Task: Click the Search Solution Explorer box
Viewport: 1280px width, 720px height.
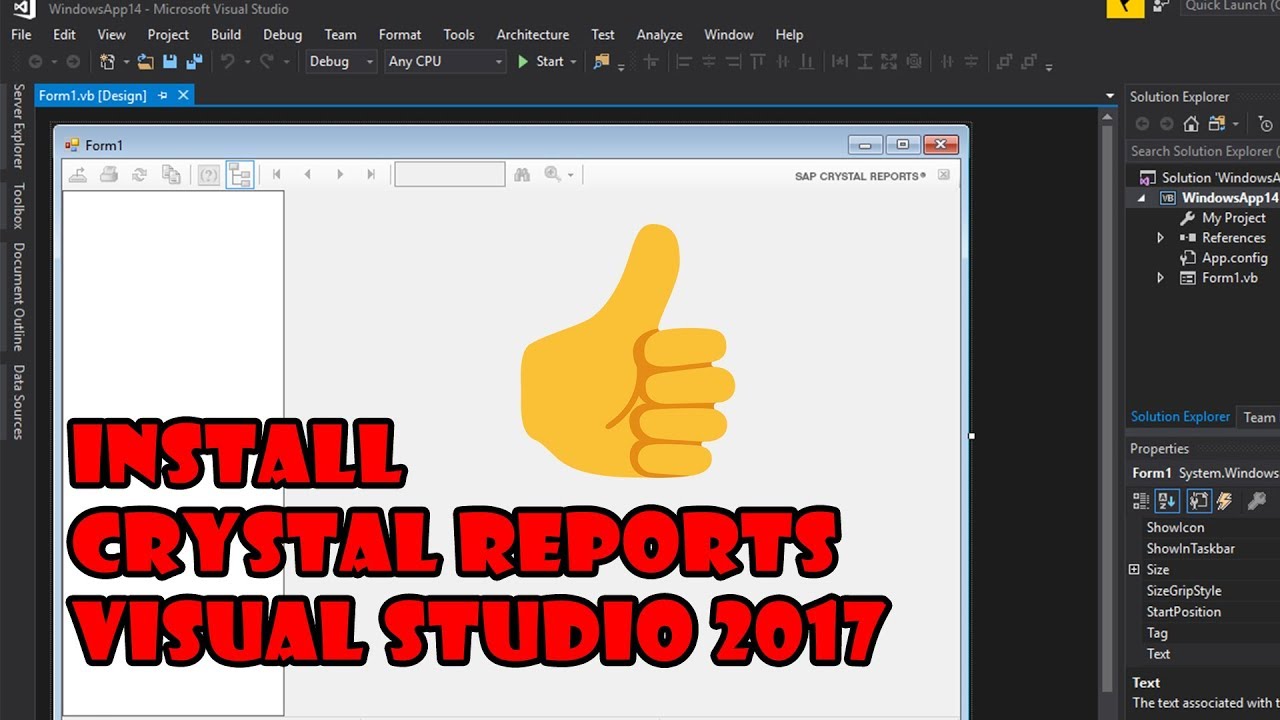Action: pyautogui.click(x=1202, y=151)
